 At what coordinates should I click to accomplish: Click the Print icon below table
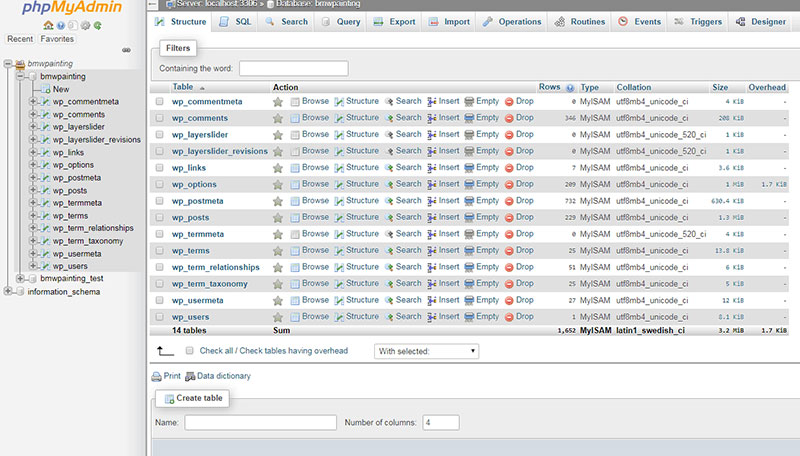pos(156,377)
